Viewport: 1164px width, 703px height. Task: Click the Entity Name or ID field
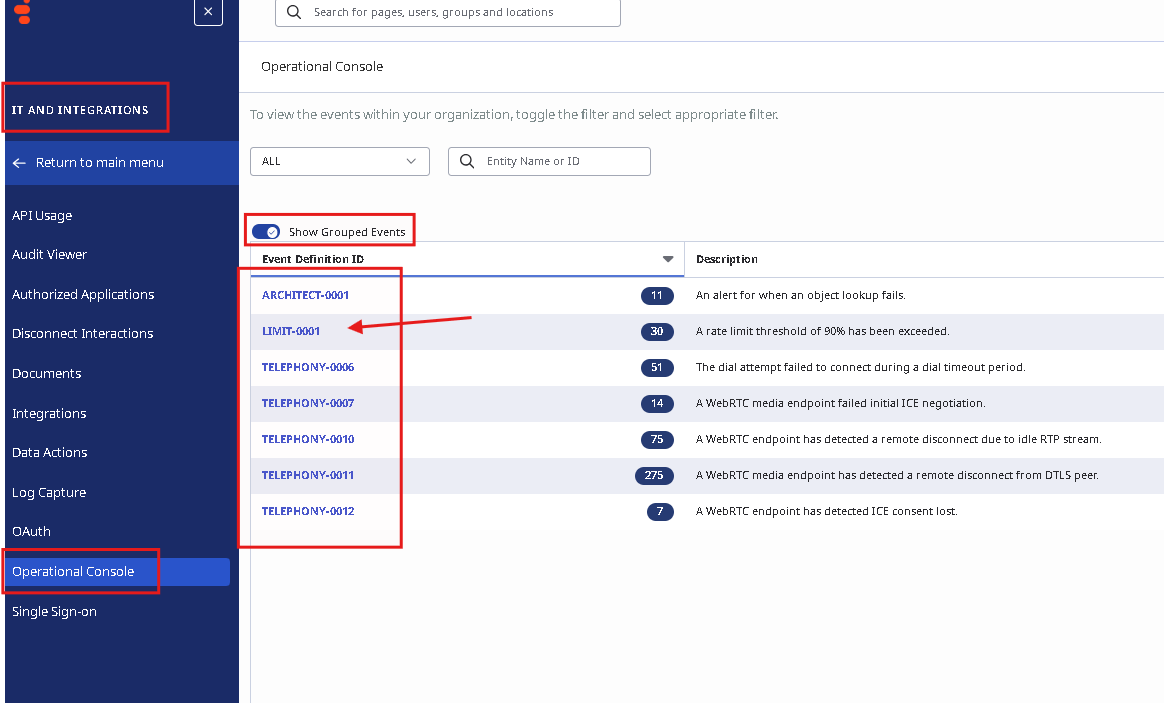click(562, 161)
